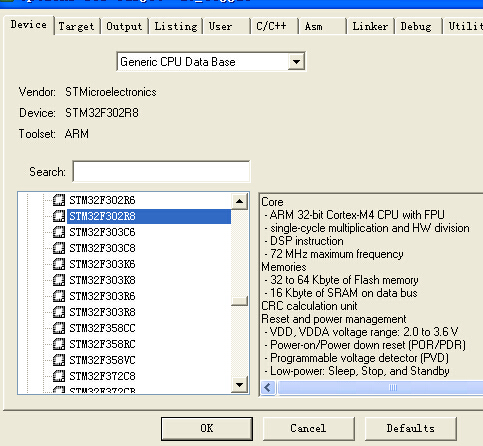Select STM32F303R8 device entry
The image size is (483, 446).
pos(102,312)
